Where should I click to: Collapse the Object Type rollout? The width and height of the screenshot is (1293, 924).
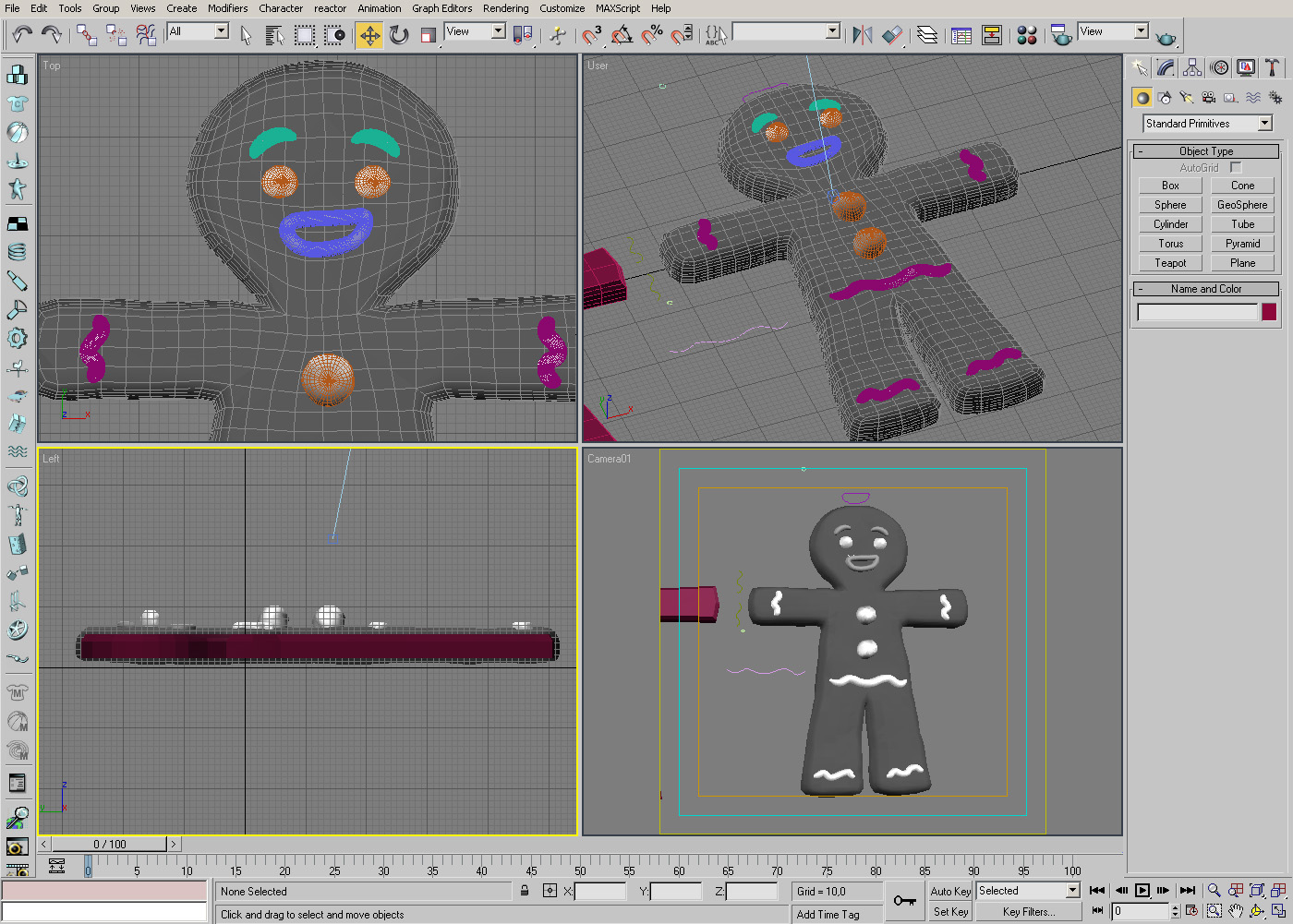coord(1206,151)
